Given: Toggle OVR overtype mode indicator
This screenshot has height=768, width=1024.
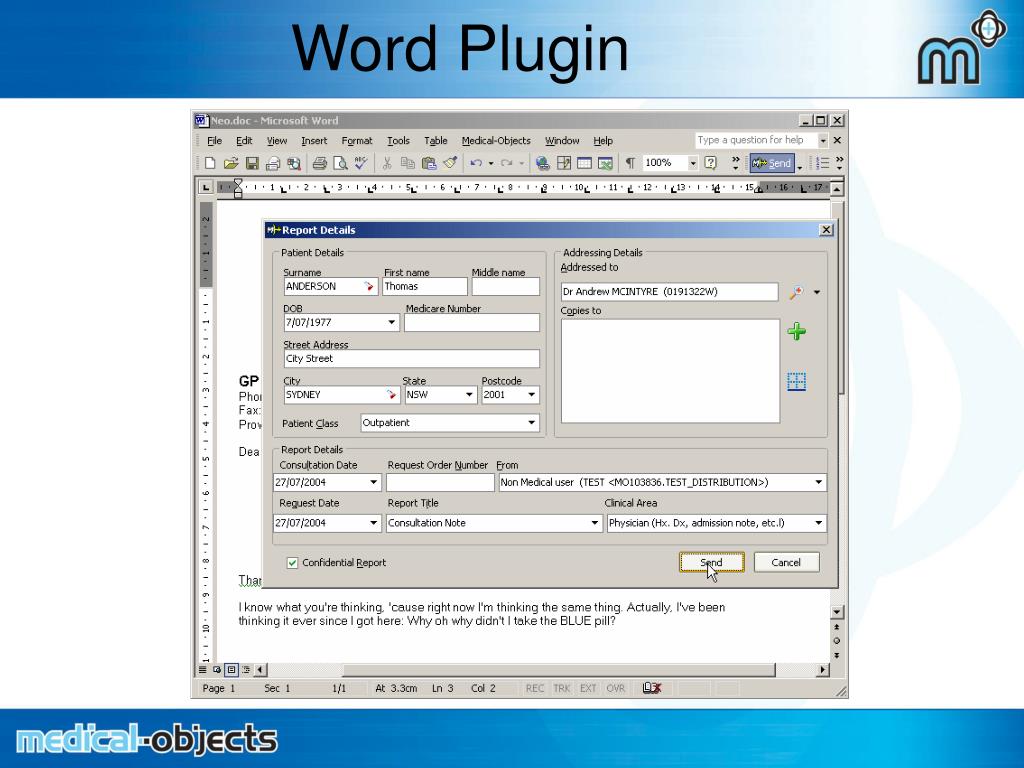Looking at the screenshot, I should pyautogui.click(x=615, y=688).
